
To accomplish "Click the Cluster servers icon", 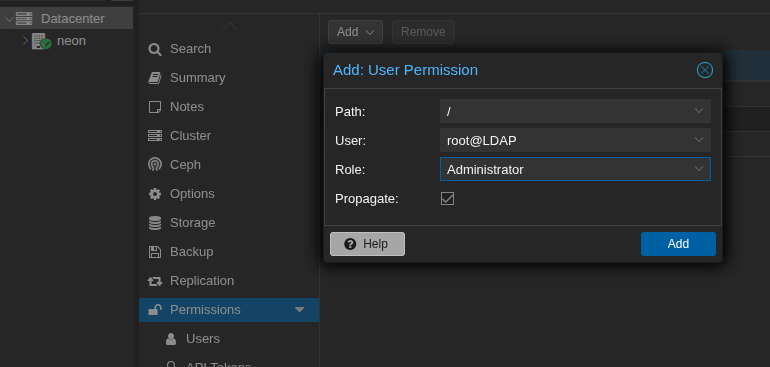I will (x=155, y=136).
